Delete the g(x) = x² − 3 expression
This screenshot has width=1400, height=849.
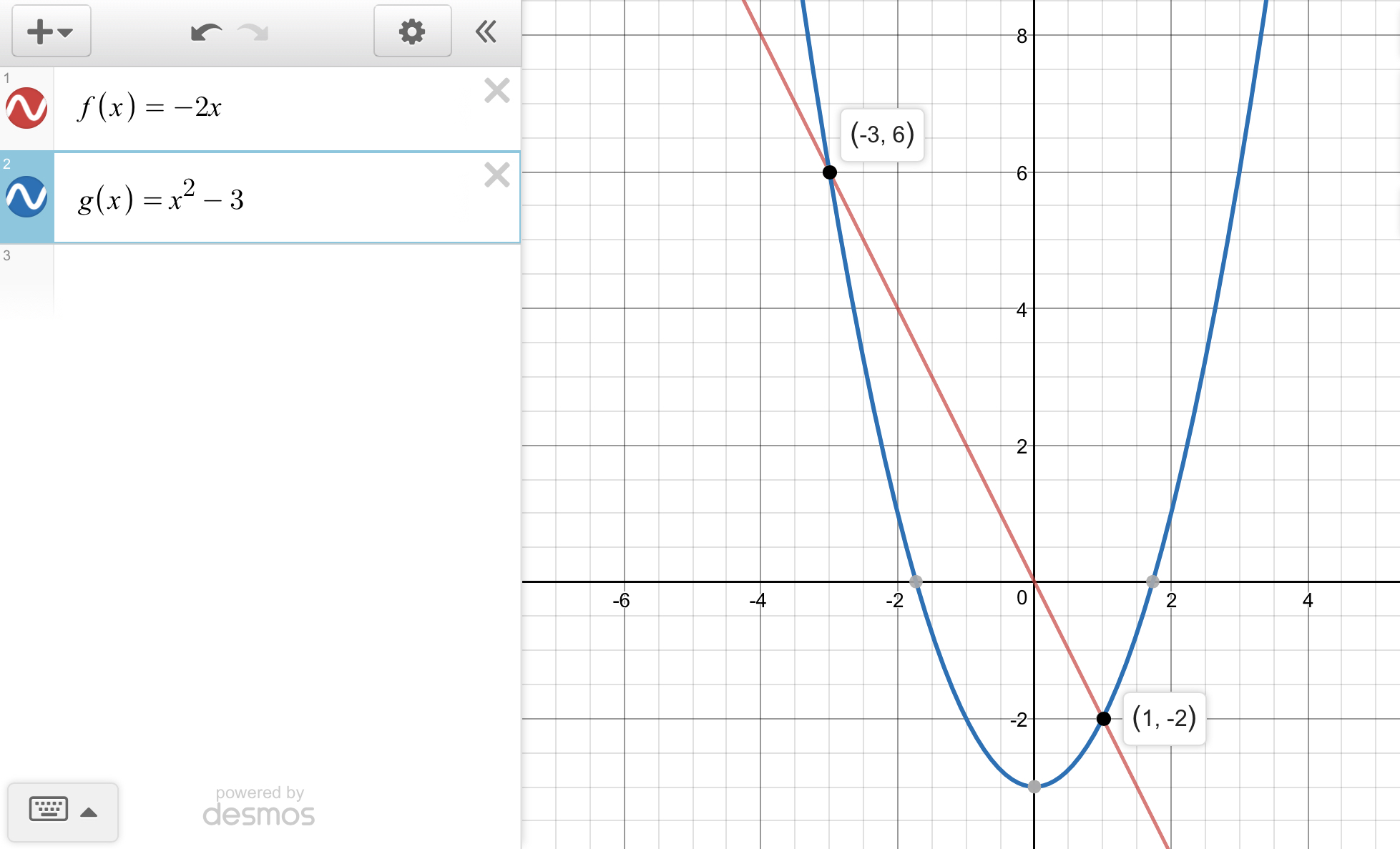tap(496, 175)
